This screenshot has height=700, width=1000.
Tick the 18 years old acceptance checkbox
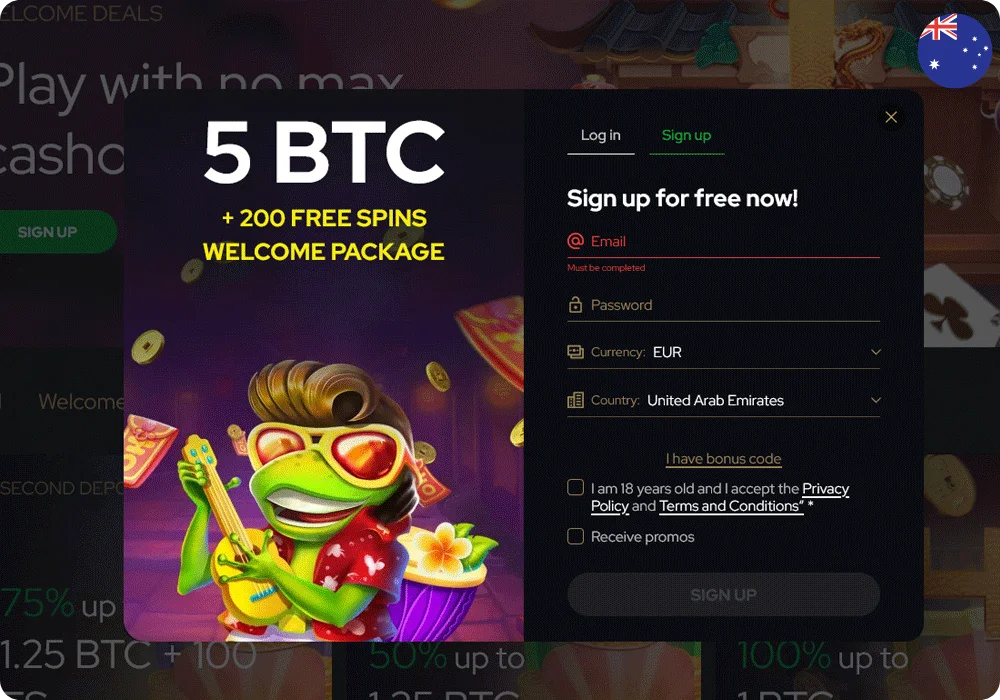(x=575, y=488)
